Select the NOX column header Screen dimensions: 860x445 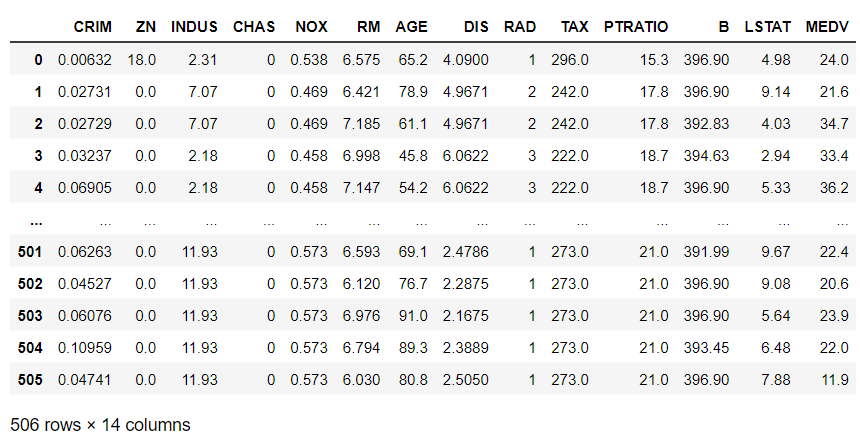pyautogui.click(x=312, y=27)
